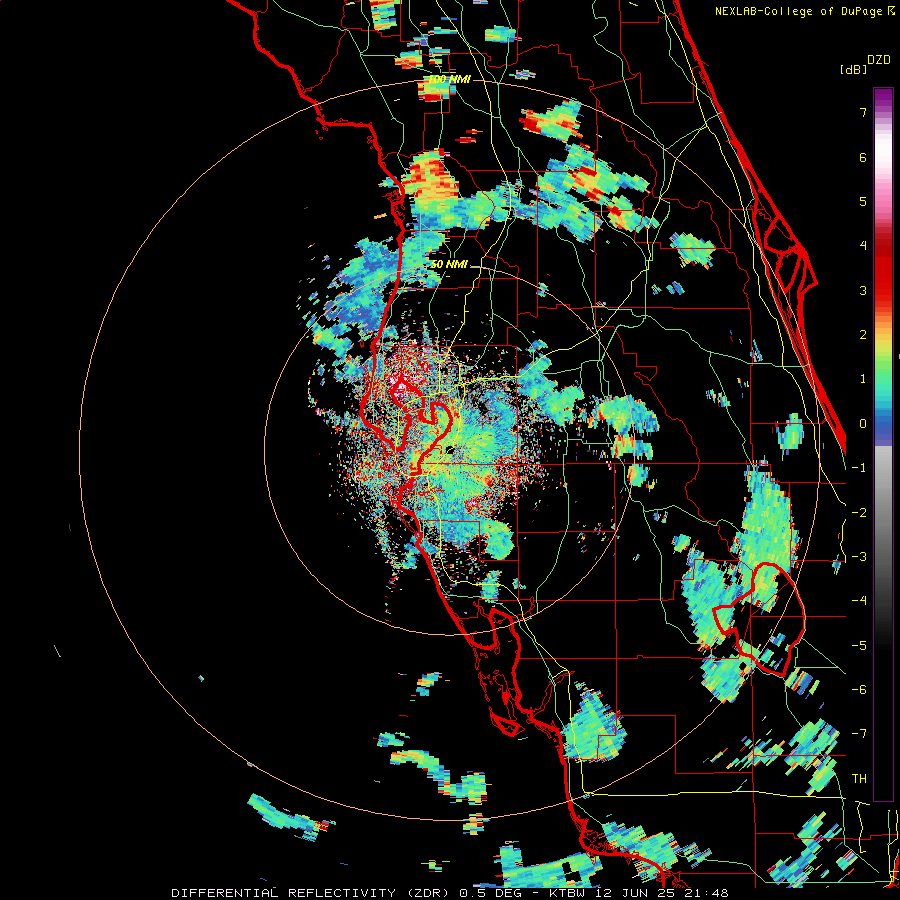This screenshot has height=900, width=900.
Task: Select the "7" value on the scale
Action: click(x=863, y=112)
